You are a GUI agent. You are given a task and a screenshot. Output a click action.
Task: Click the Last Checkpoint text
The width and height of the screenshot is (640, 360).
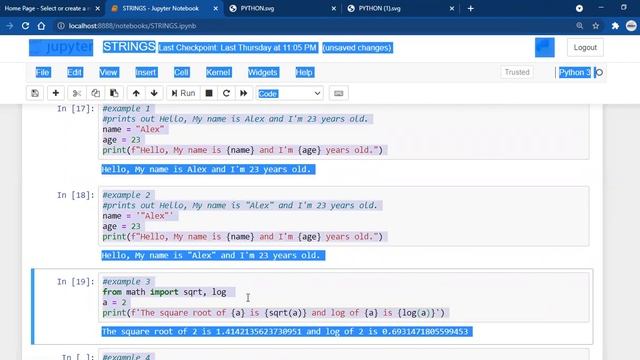point(238,48)
